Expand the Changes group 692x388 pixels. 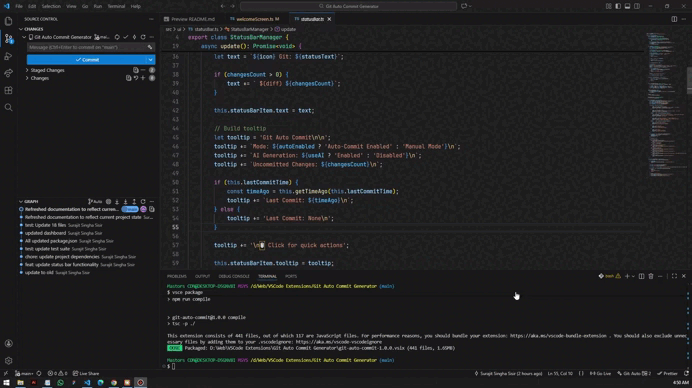pyautogui.click(x=27, y=78)
